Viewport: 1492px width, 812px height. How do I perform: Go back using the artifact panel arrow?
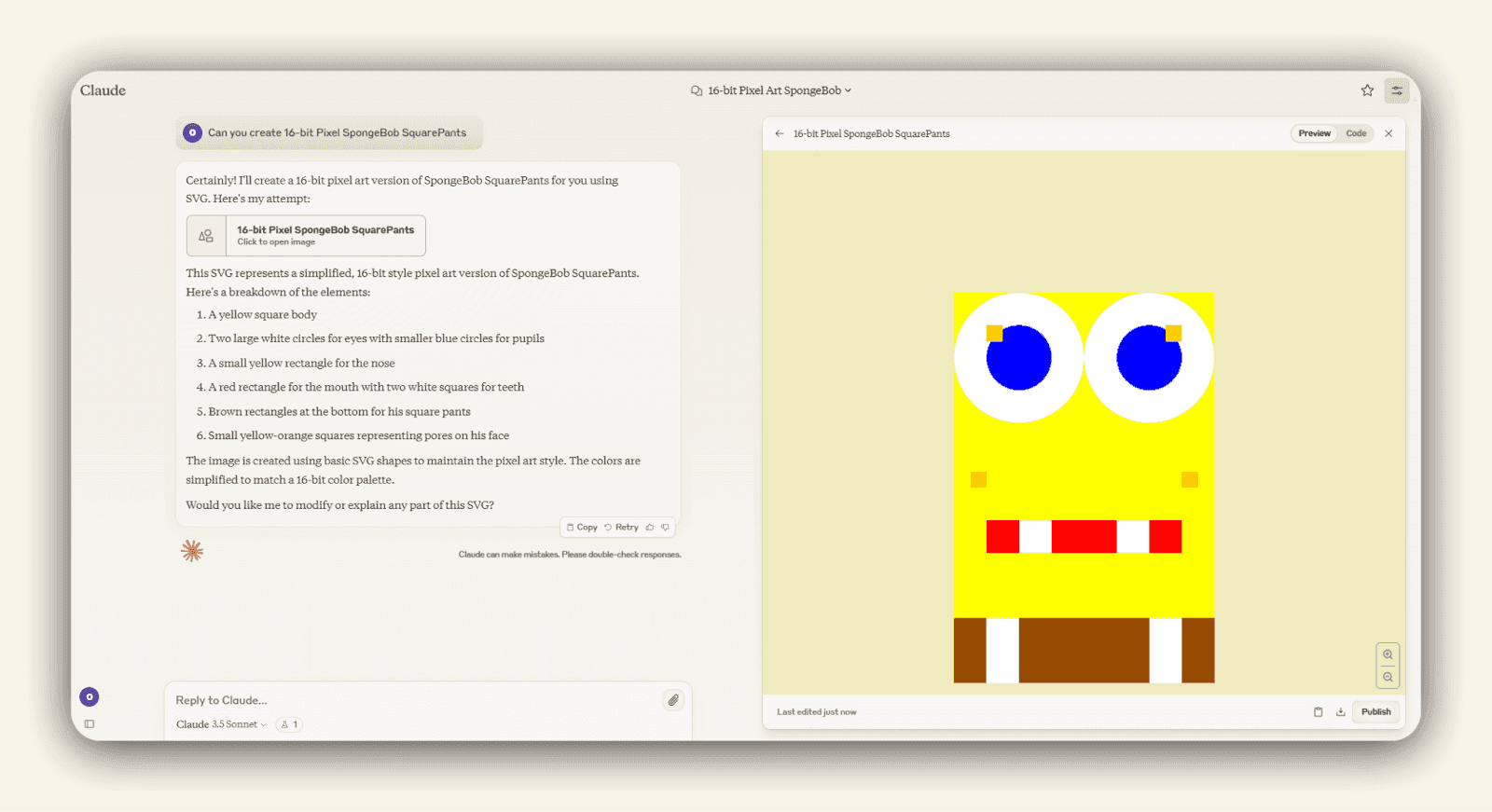(780, 134)
